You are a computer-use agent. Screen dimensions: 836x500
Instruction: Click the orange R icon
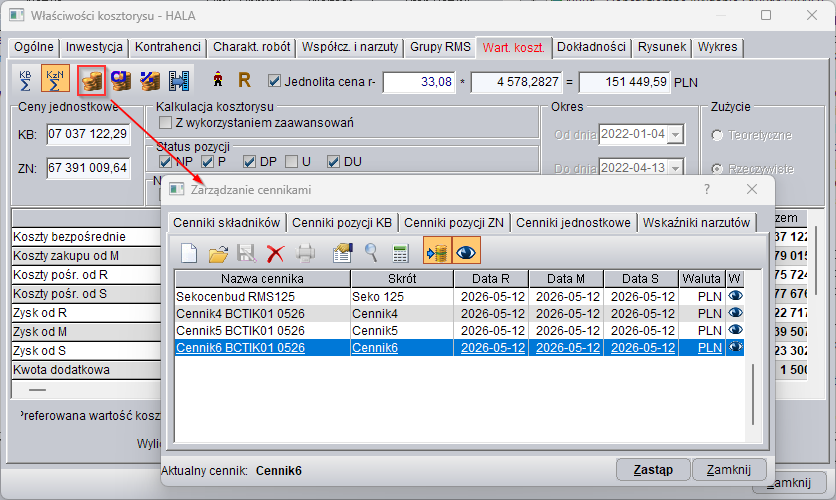[x=244, y=80]
